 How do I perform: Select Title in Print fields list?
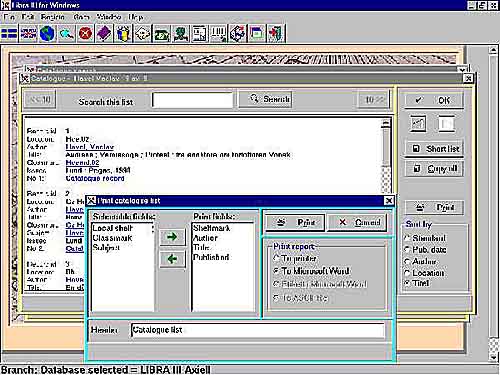click(201, 247)
